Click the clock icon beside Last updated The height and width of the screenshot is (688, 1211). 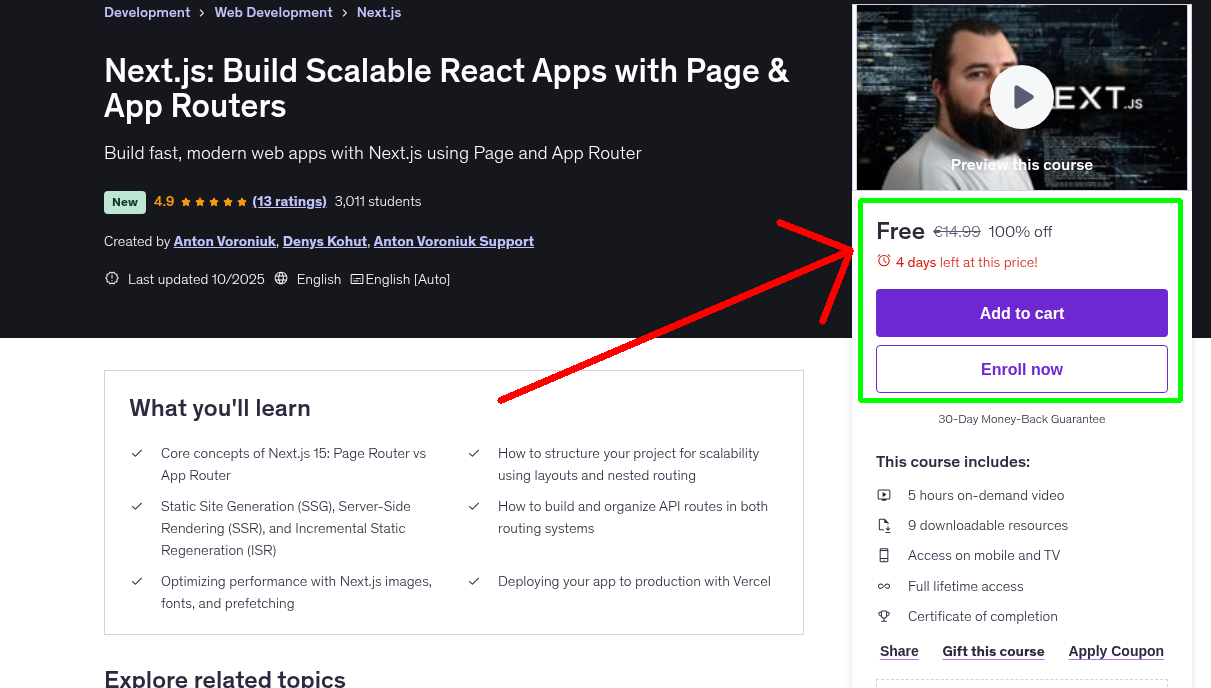coord(111,278)
